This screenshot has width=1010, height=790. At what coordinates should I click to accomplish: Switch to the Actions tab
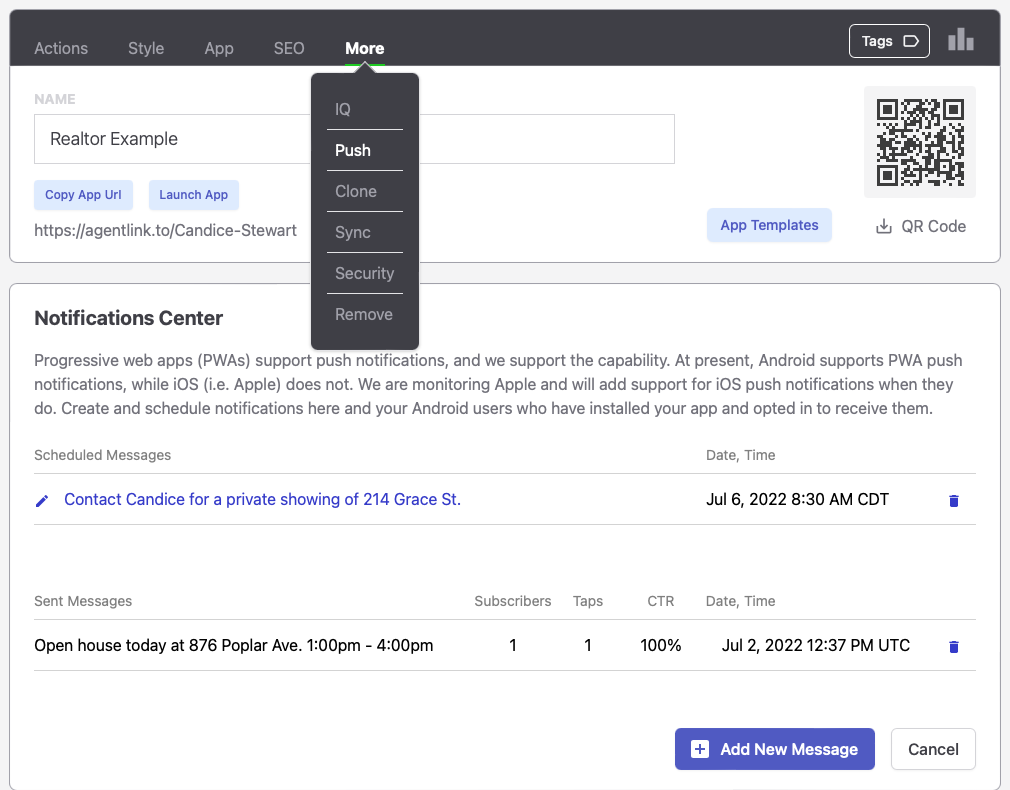[x=61, y=48]
